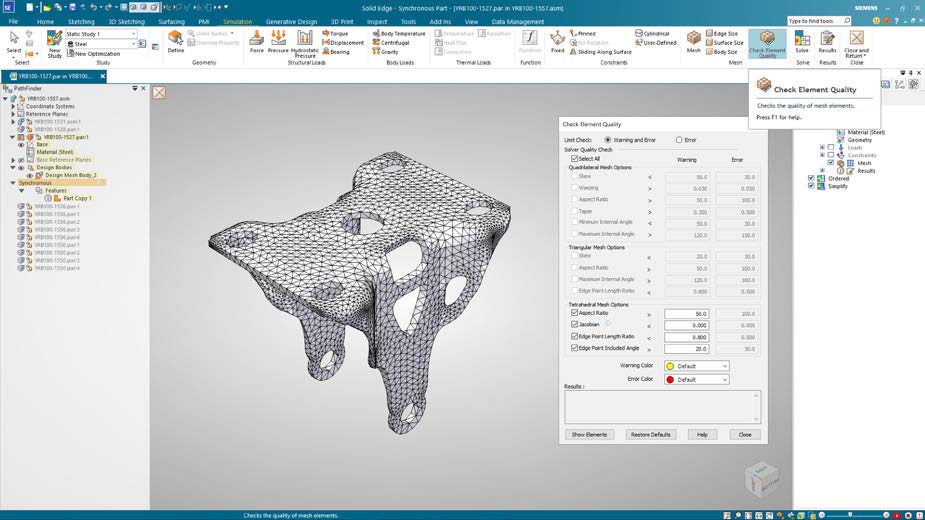Switch to the Generative Design tab

291,22
